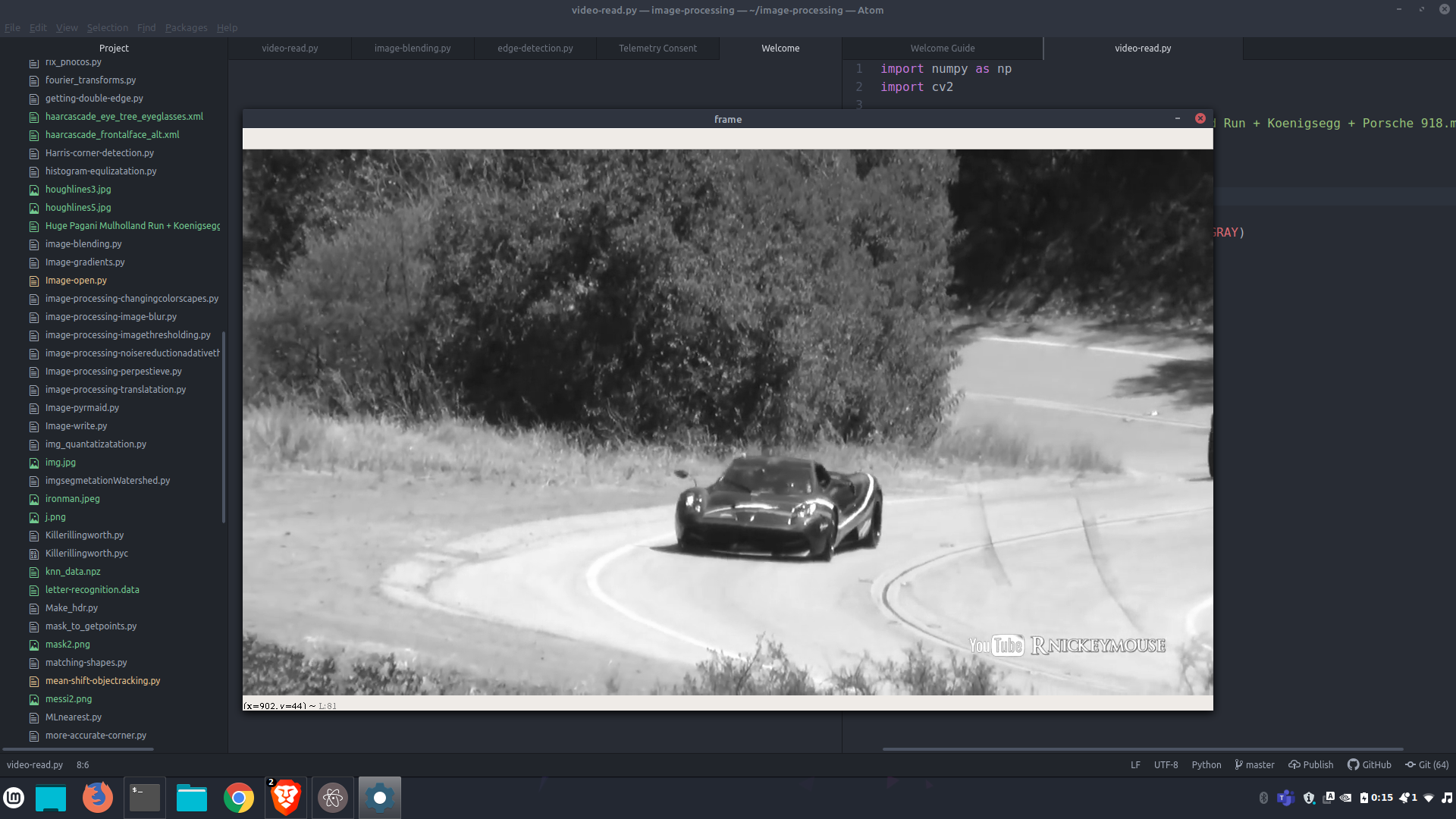Open the Packages menu
This screenshot has height=819, width=1456.
pos(186,27)
